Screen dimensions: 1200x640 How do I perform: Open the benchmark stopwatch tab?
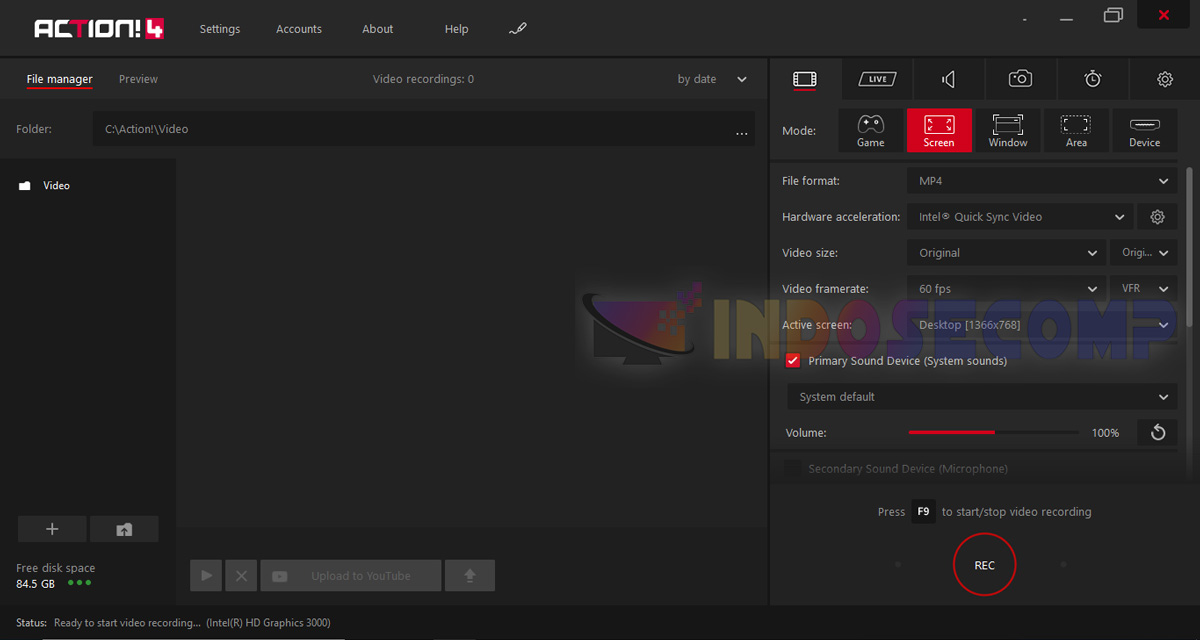(1093, 79)
